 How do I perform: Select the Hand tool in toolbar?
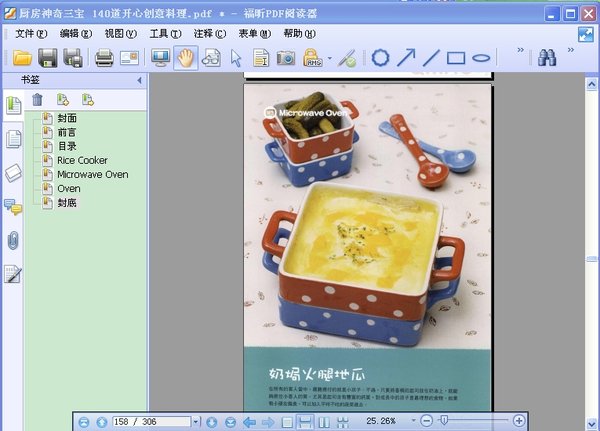click(x=186, y=58)
